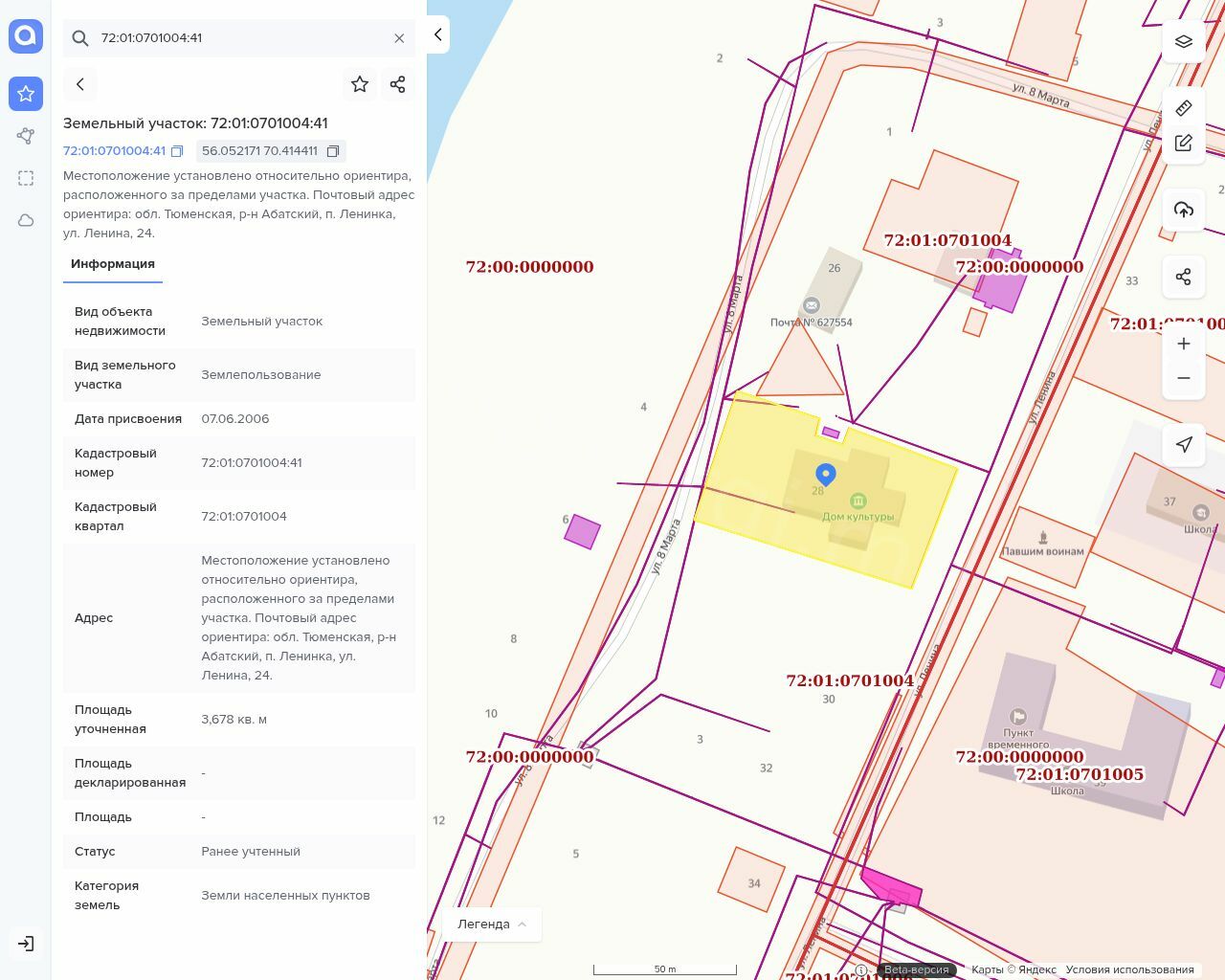Viewport: 1225px width, 980px height.
Task: Copy the cadastral number 72:01:0701004:41
Action: point(177,151)
